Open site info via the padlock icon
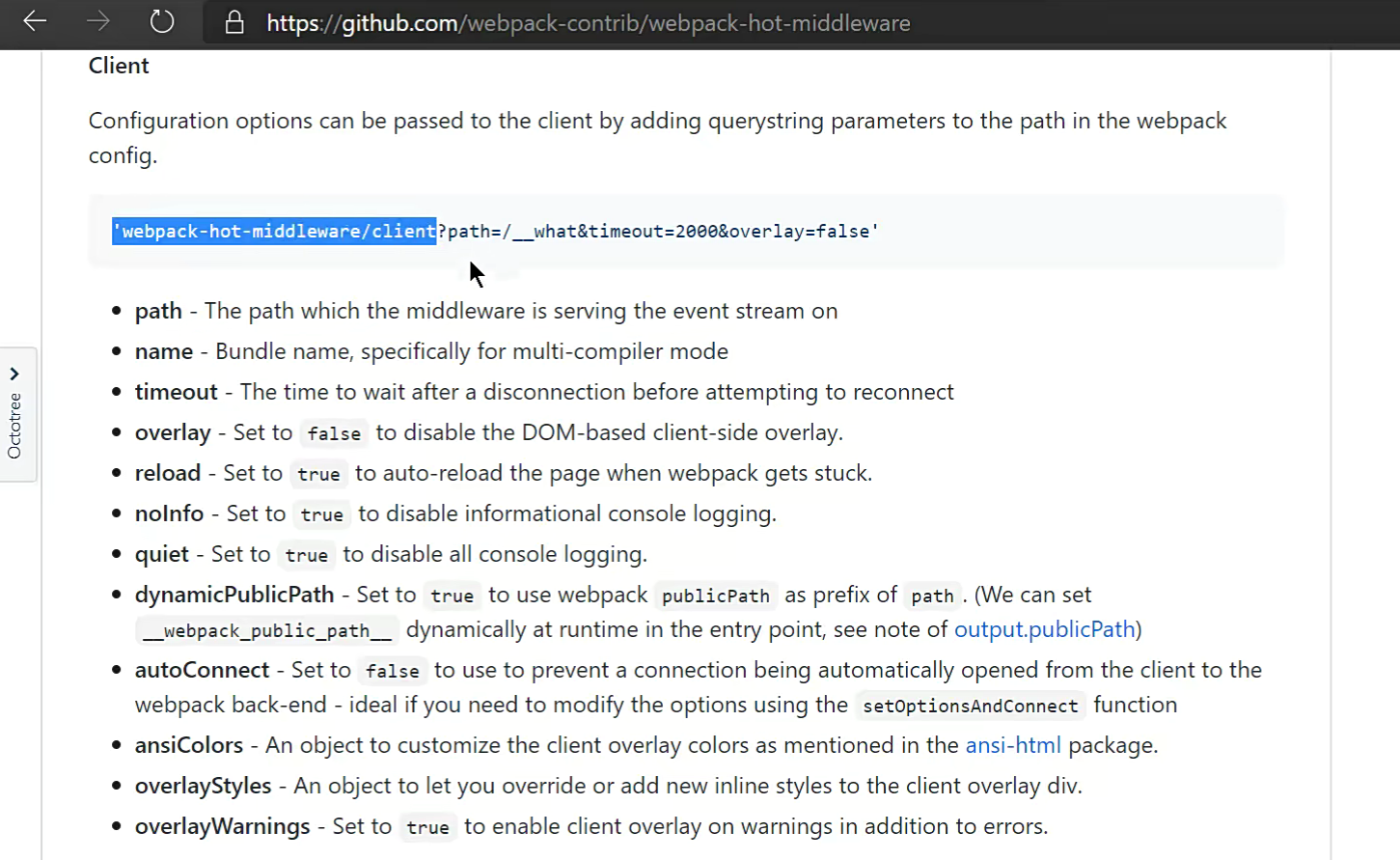This screenshot has width=1400, height=860. coord(234,23)
